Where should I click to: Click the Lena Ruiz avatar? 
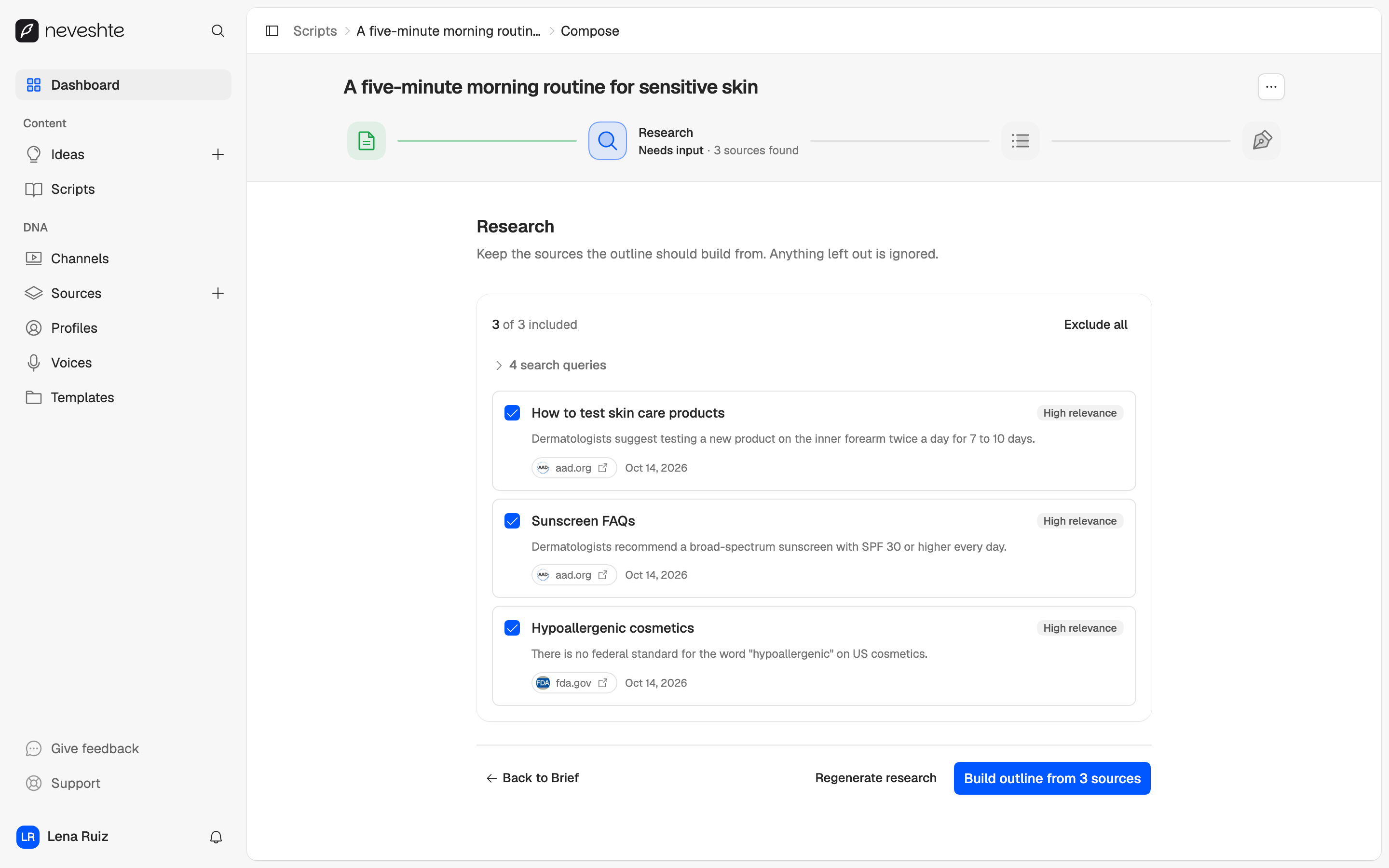click(28, 837)
